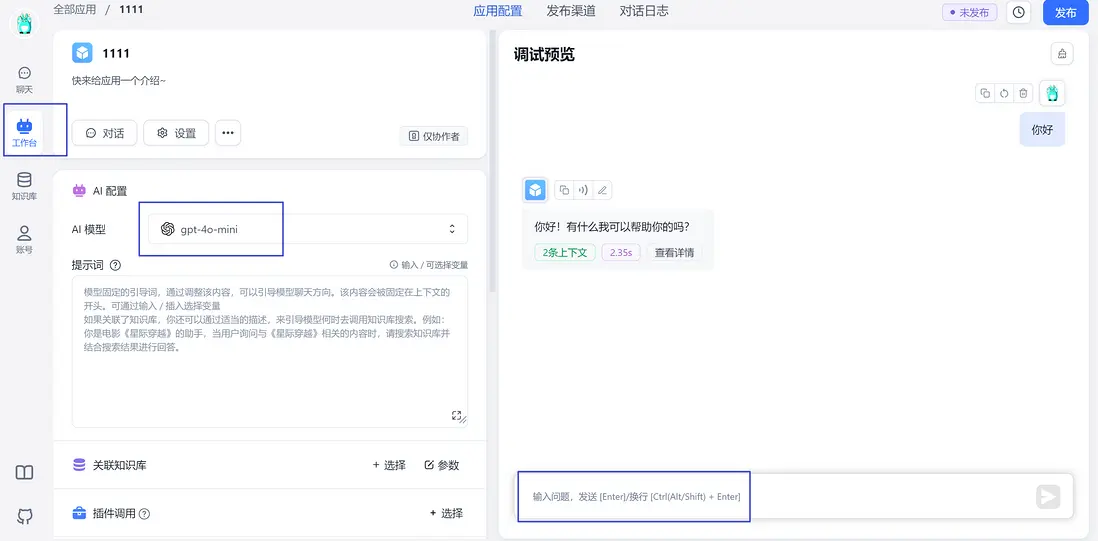Click the 调试预览 heading
This screenshot has height=541, width=1098.
click(x=544, y=54)
